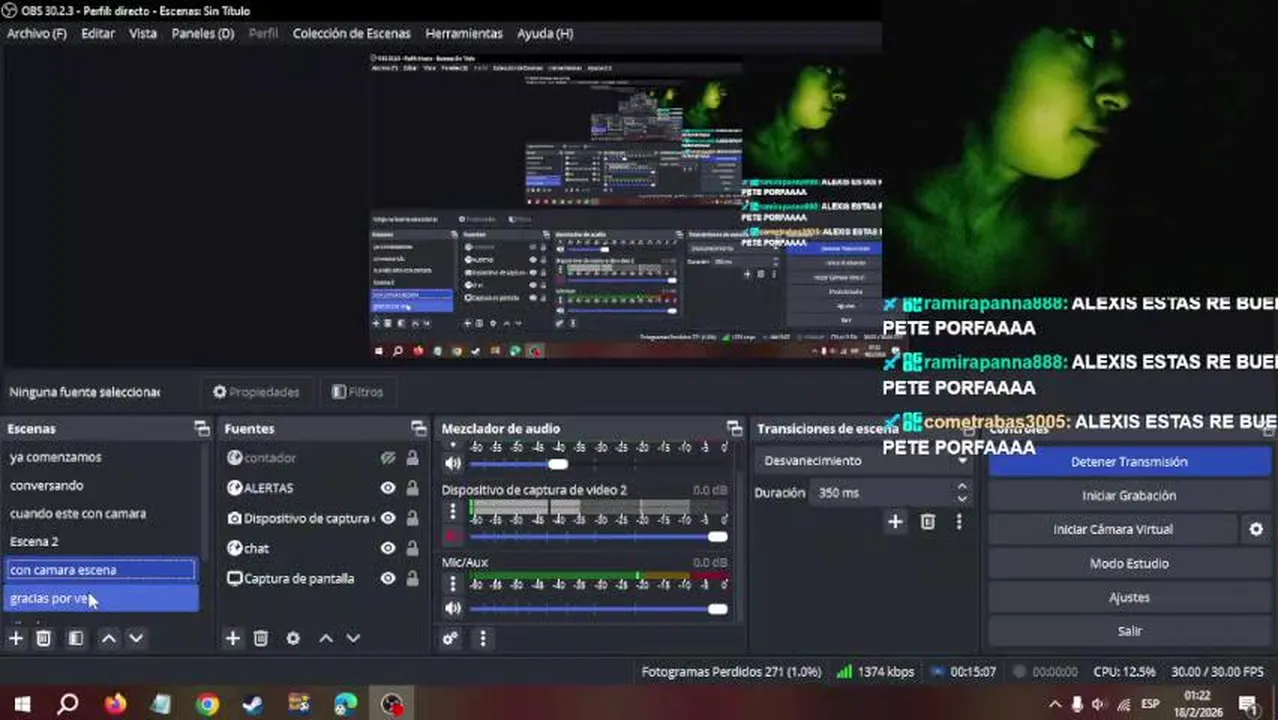The image size is (1278, 720).
Task: Click Iniciar Cámara Virtual button
Action: [x=1113, y=529]
